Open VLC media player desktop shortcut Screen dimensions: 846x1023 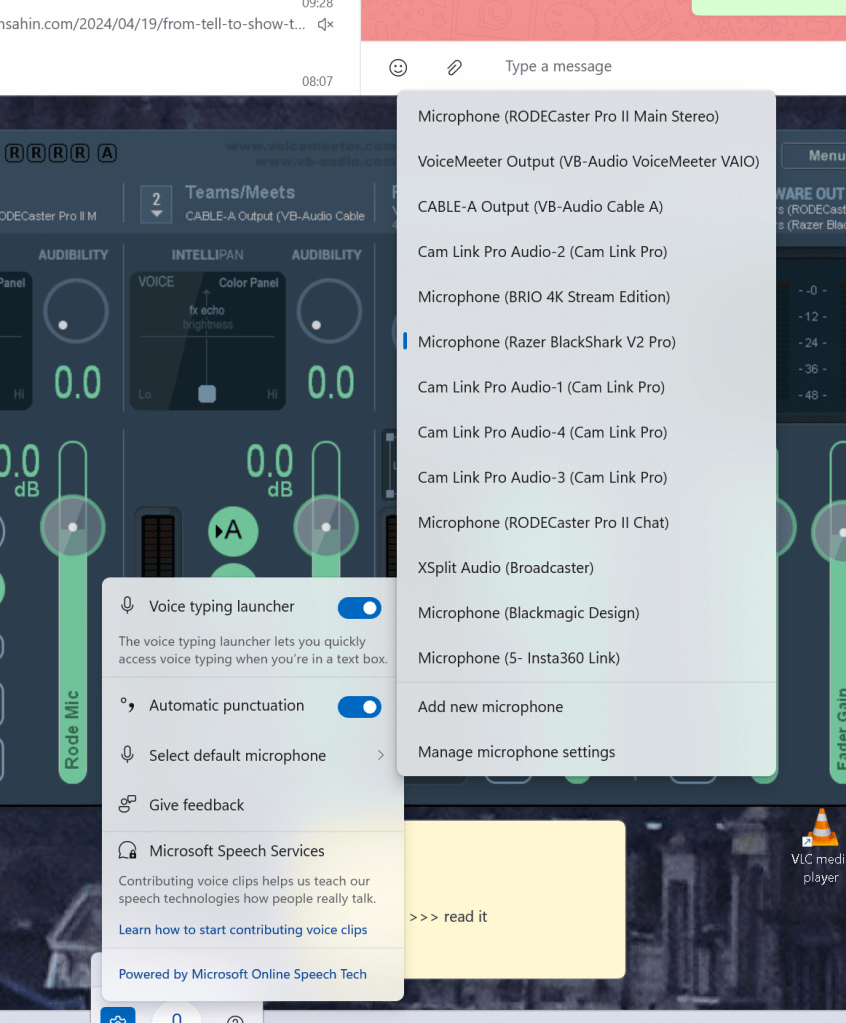tap(821, 847)
